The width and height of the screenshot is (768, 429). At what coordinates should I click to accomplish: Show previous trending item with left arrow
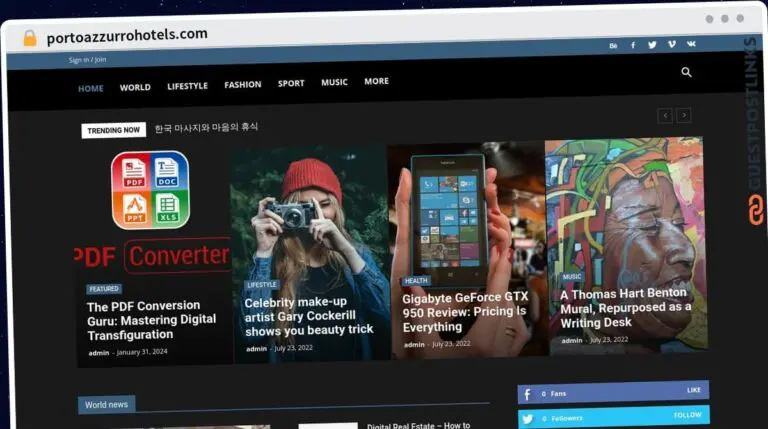point(665,116)
